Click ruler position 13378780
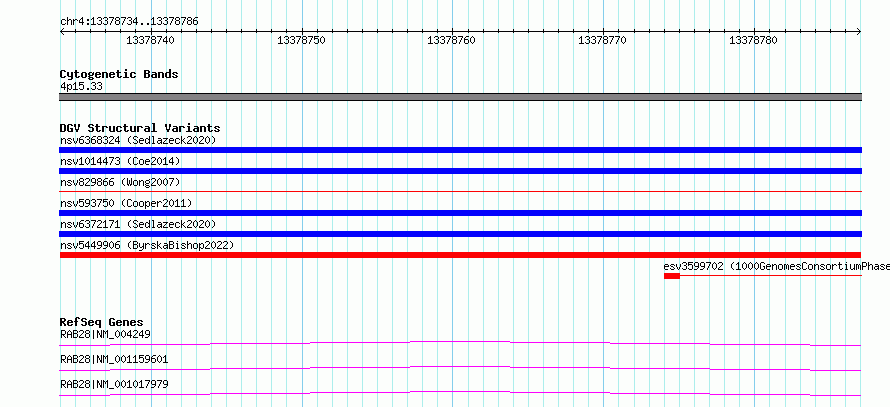Image resolution: width=890 pixels, height=407 pixels. coord(753,41)
